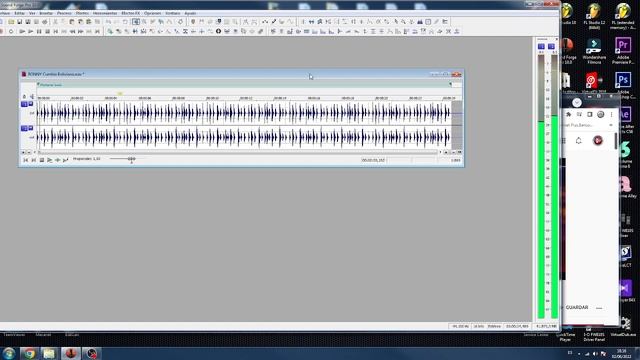Viewport: 640px width, 360px height.
Task: Click Play All in main transport bar
Action: tap(22, 31)
